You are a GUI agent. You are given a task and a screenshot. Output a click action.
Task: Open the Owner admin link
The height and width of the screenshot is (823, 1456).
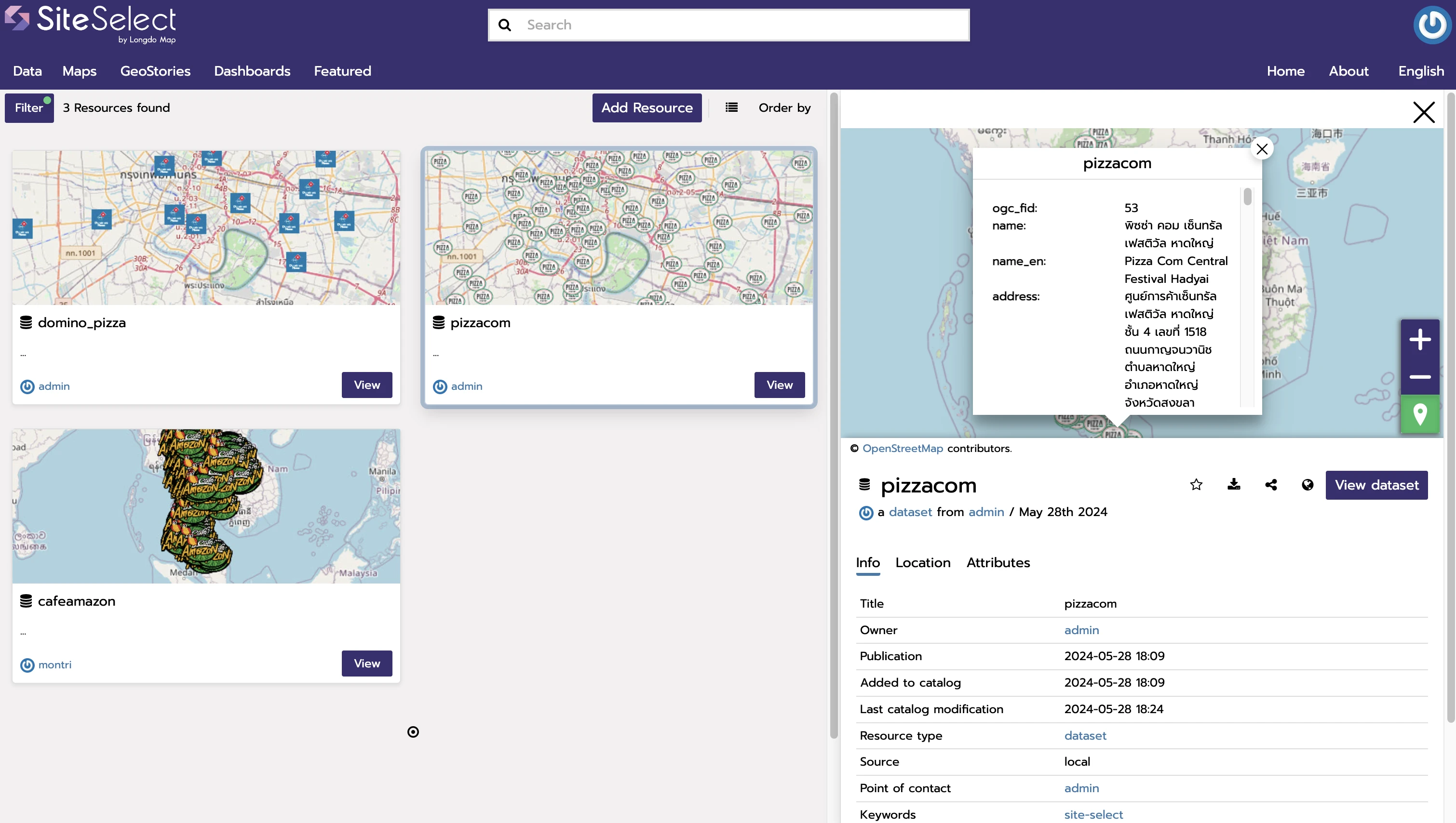point(1081,630)
